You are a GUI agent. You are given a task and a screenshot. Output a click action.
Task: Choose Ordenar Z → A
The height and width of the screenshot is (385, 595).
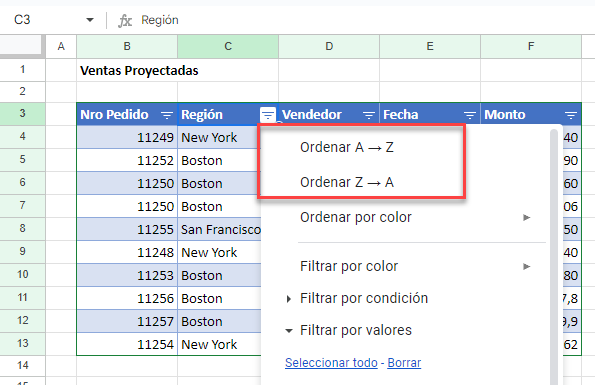coord(347,182)
